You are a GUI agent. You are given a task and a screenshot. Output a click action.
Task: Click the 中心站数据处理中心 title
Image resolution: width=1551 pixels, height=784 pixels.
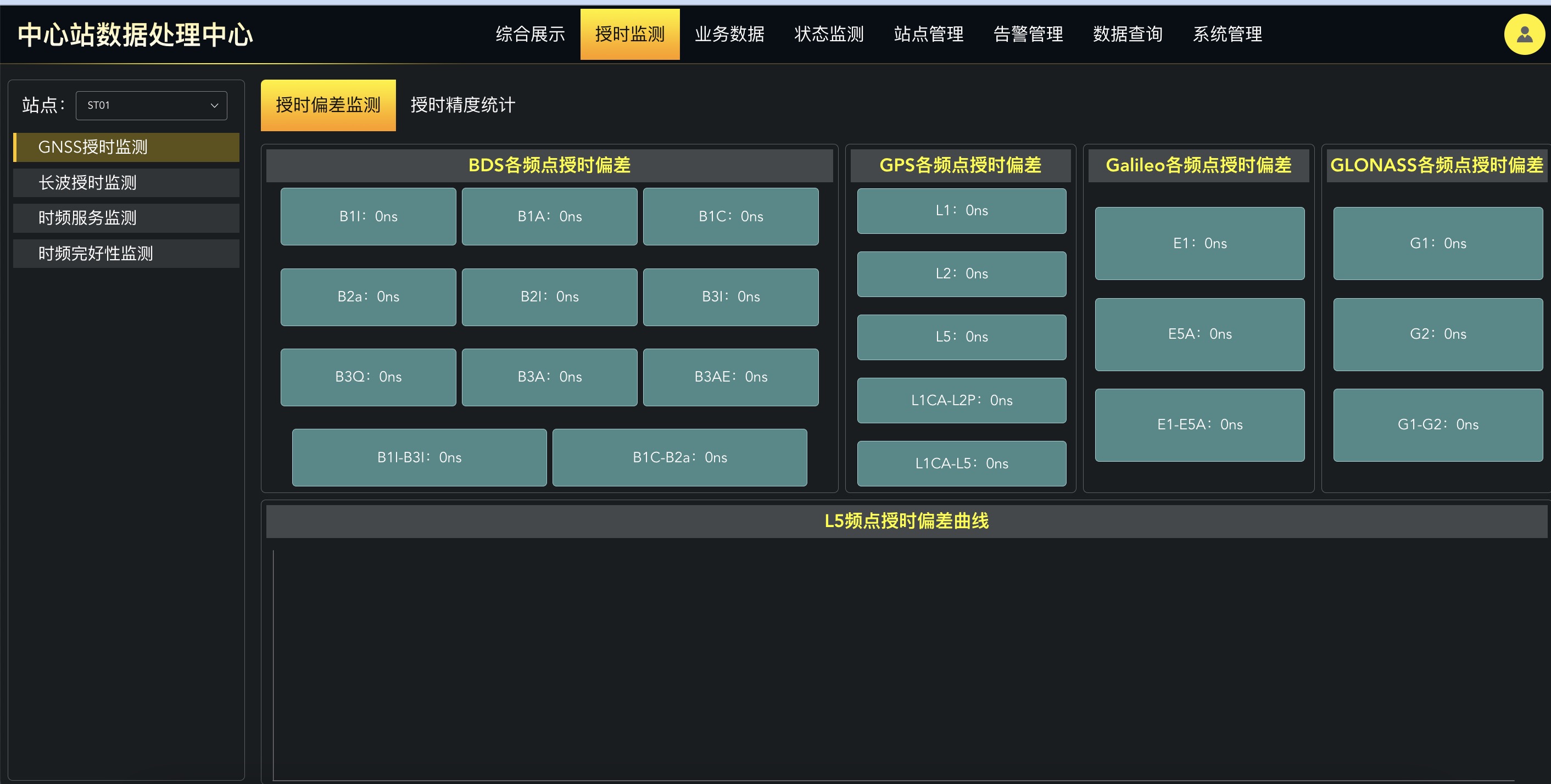click(135, 35)
